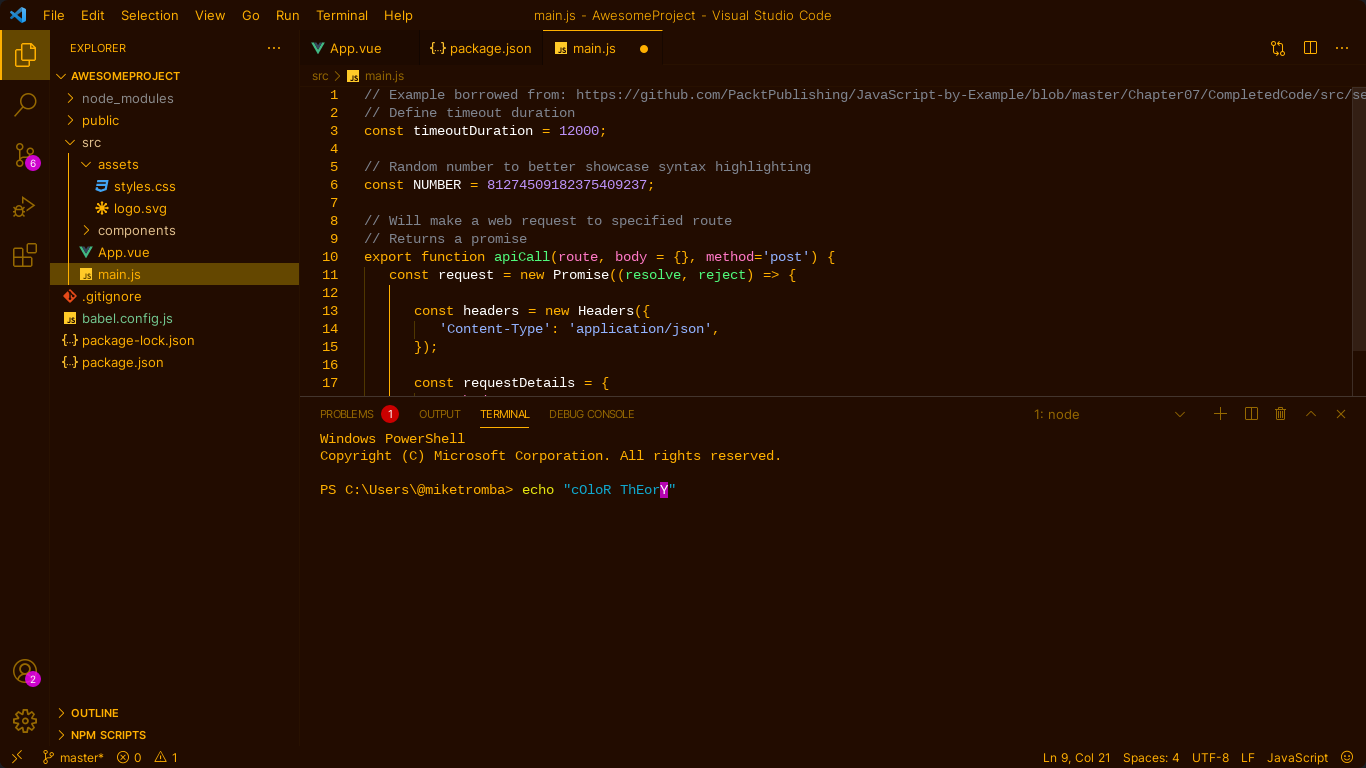Click Spaces: 4 indentation setting
The width and height of the screenshot is (1366, 768).
coord(1151,758)
